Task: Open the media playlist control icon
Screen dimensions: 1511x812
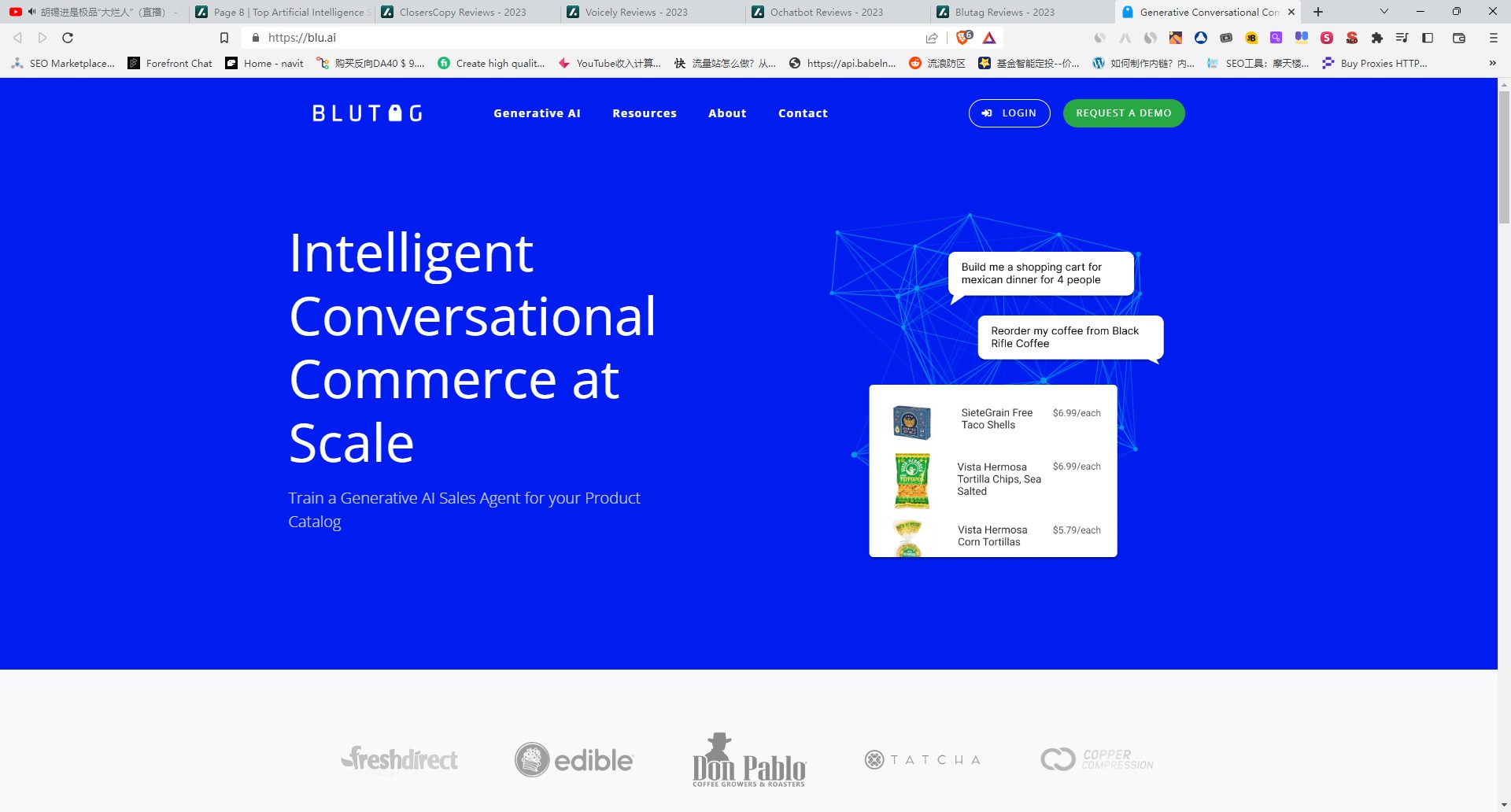Action: click(x=1402, y=38)
